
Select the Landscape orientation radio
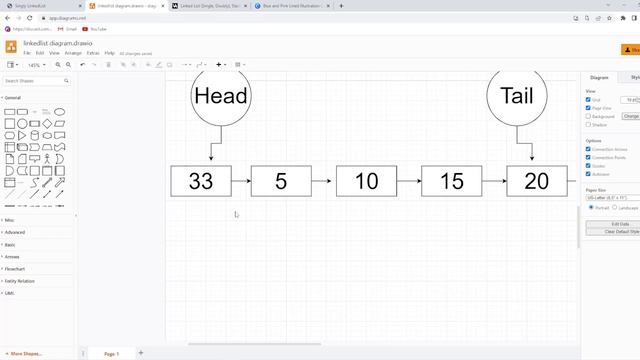pos(614,207)
